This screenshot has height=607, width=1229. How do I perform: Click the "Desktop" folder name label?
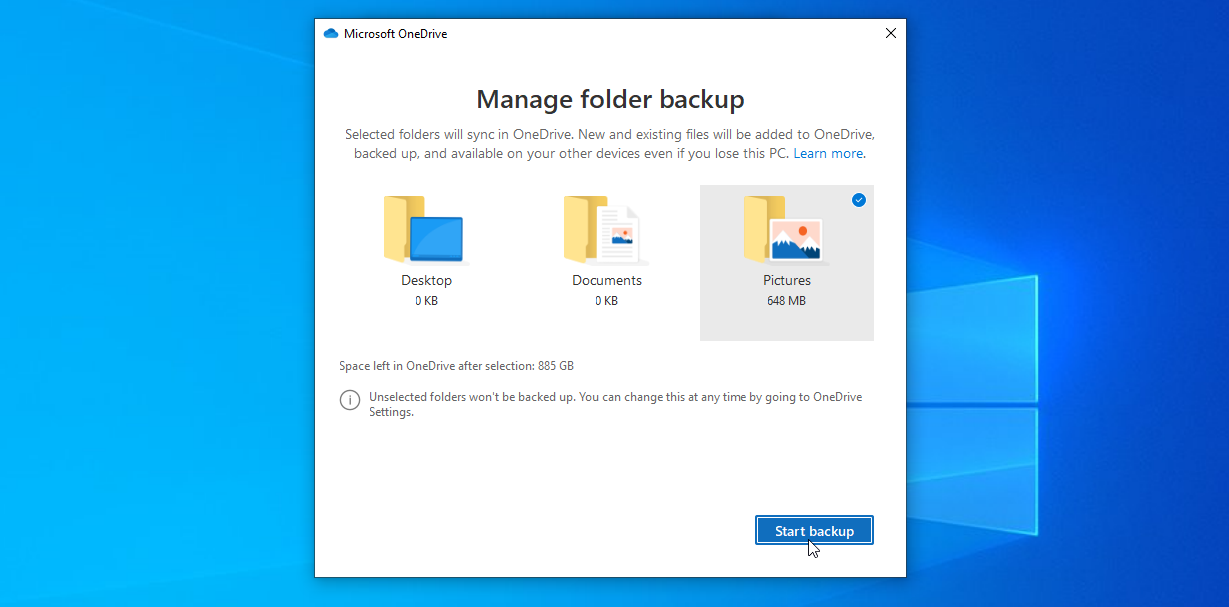[x=427, y=280]
